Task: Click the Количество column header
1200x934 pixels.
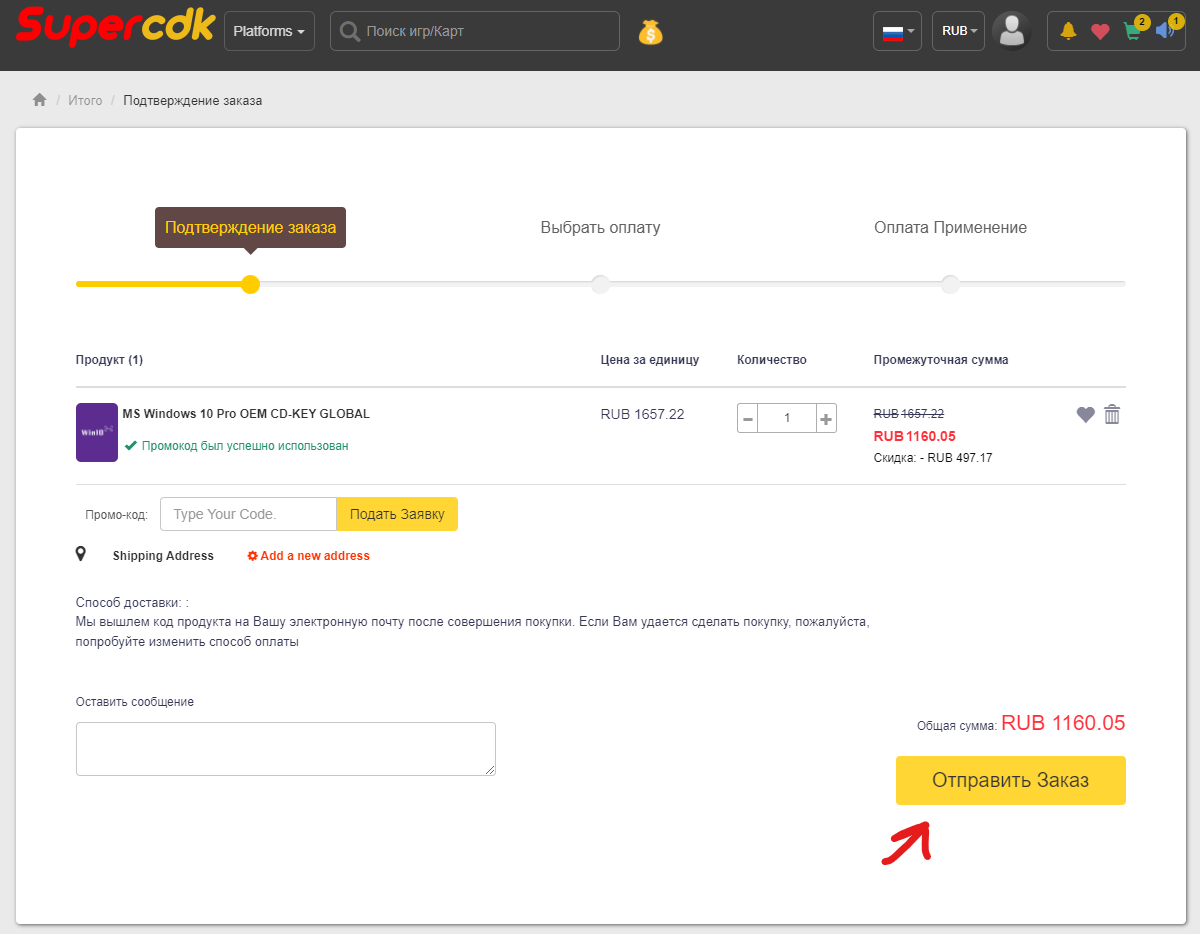Action: 772,360
